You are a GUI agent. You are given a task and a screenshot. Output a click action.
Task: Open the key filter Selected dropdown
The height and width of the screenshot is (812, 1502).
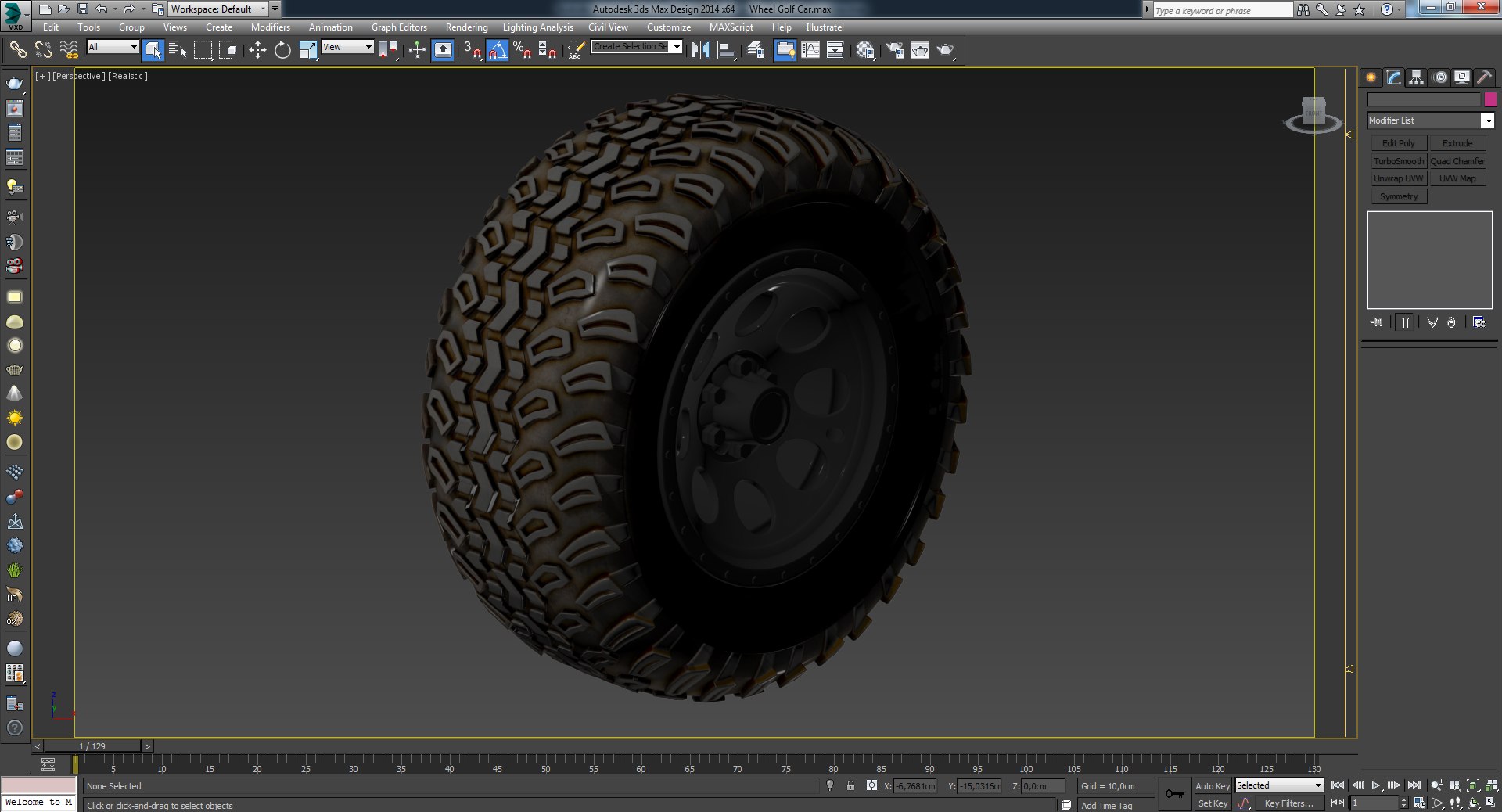tap(1279, 785)
